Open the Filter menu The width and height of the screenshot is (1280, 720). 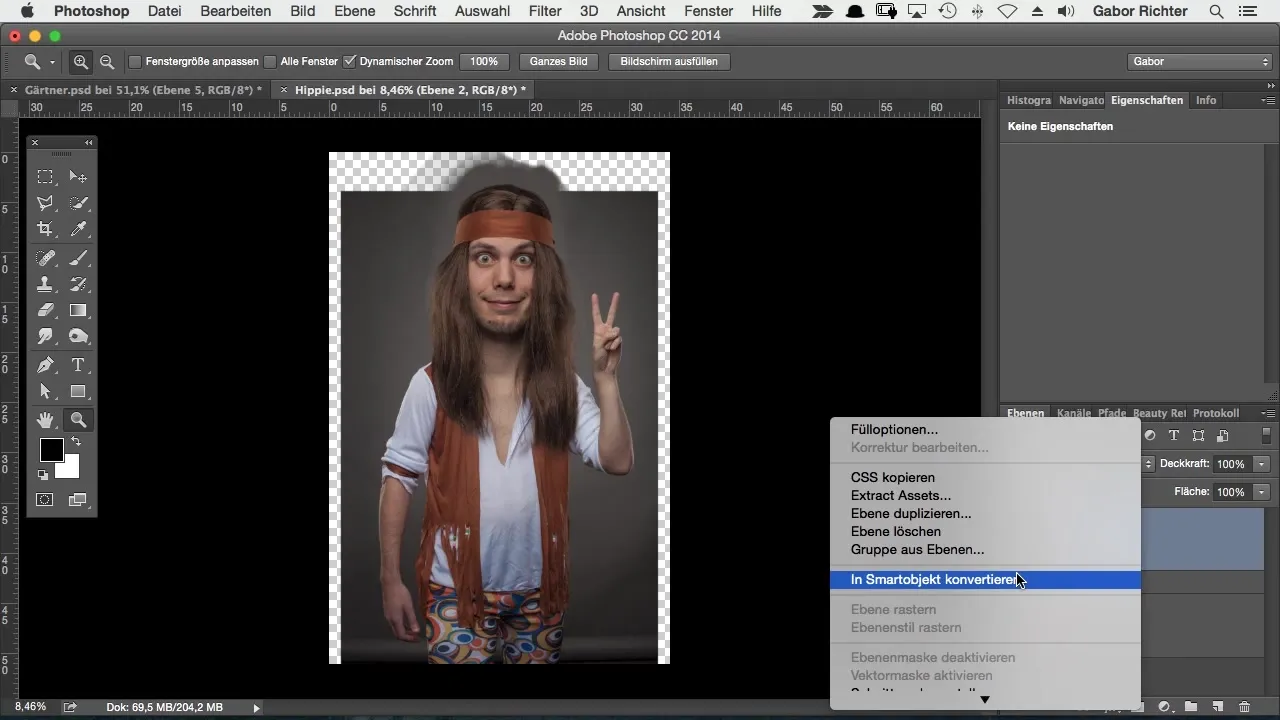544,11
